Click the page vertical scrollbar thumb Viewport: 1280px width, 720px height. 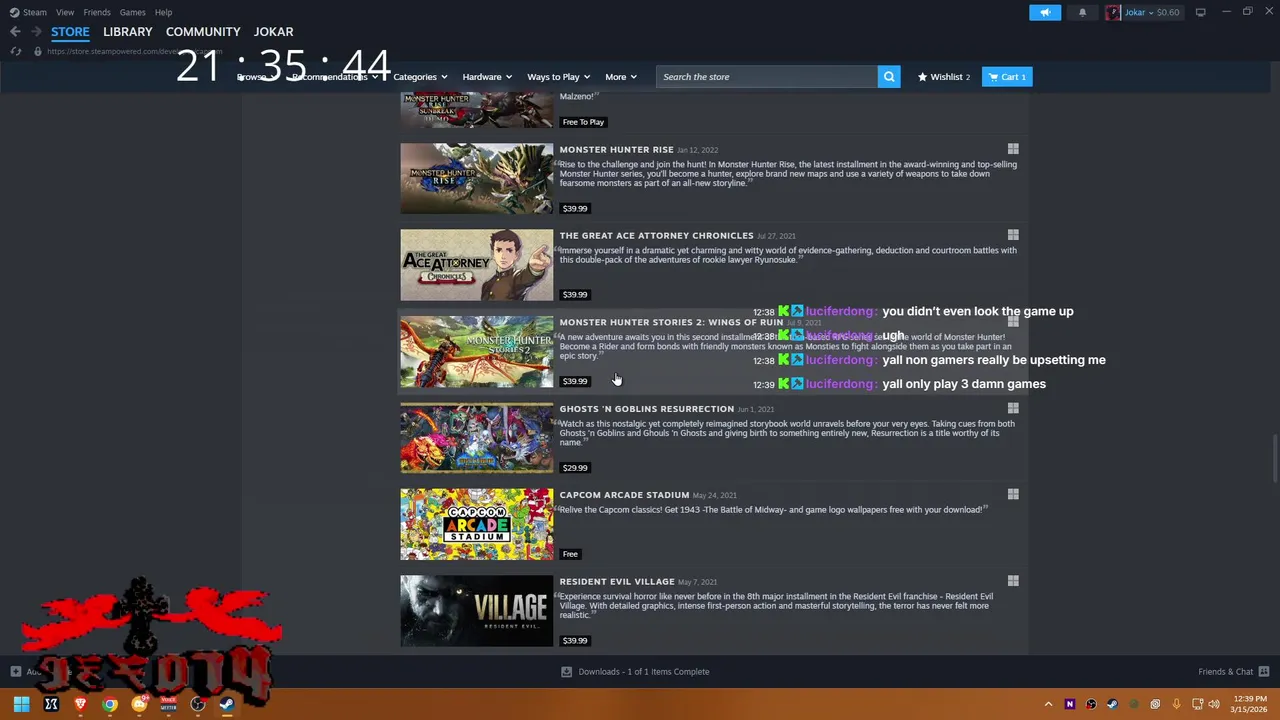pyautogui.click(x=1274, y=458)
